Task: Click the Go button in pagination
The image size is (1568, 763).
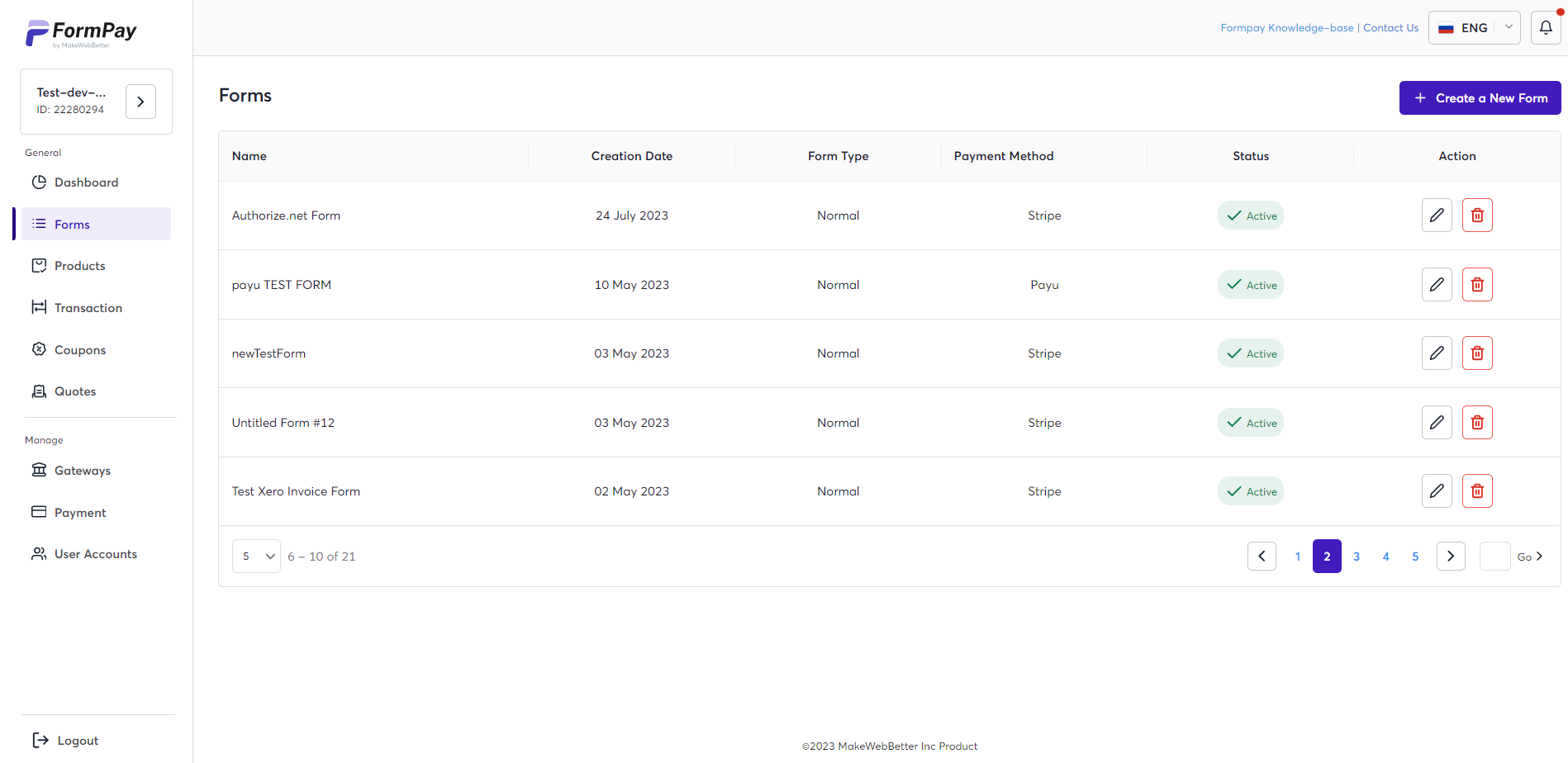Action: tap(1530, 557)
